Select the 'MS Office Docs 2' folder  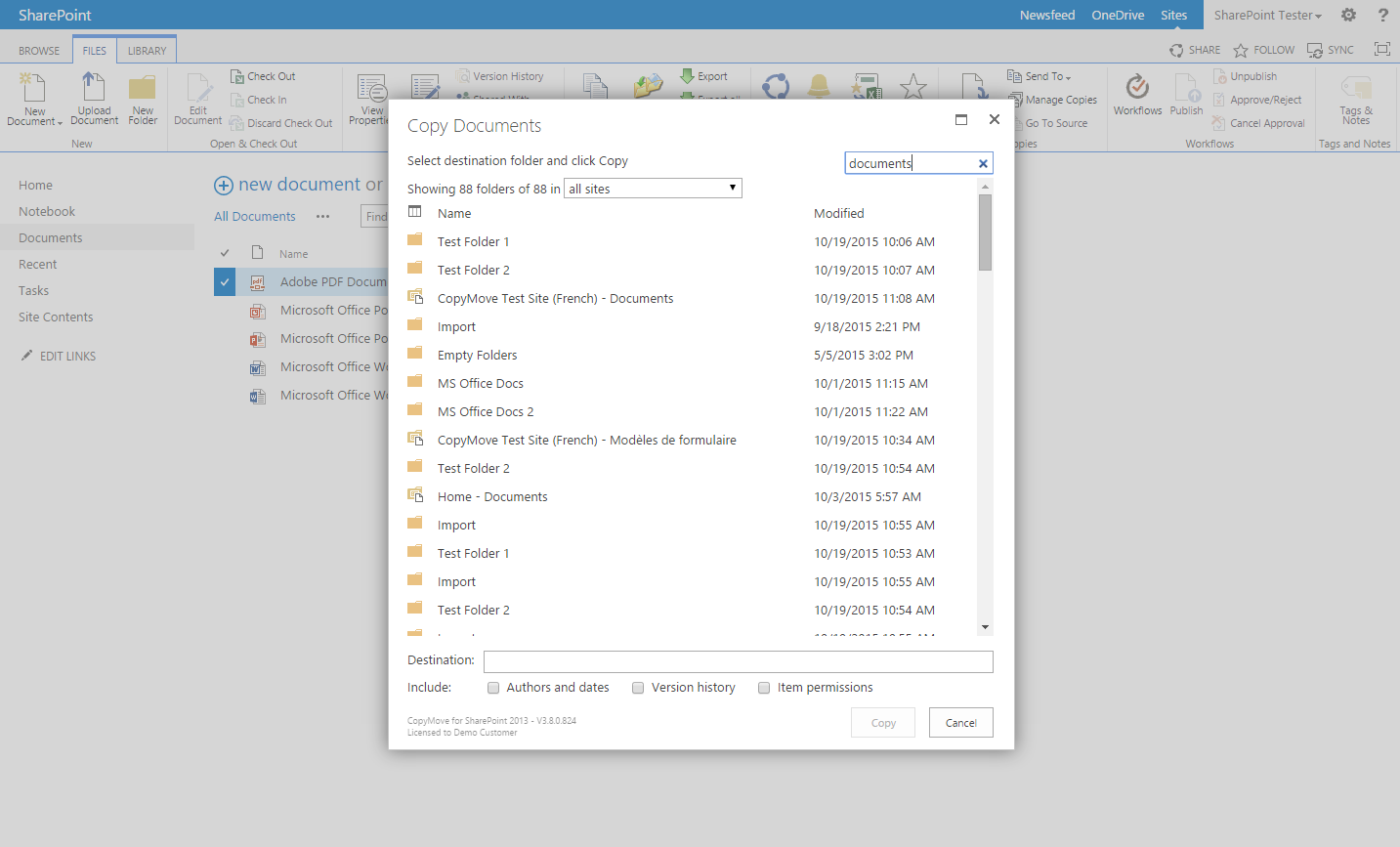691,411
